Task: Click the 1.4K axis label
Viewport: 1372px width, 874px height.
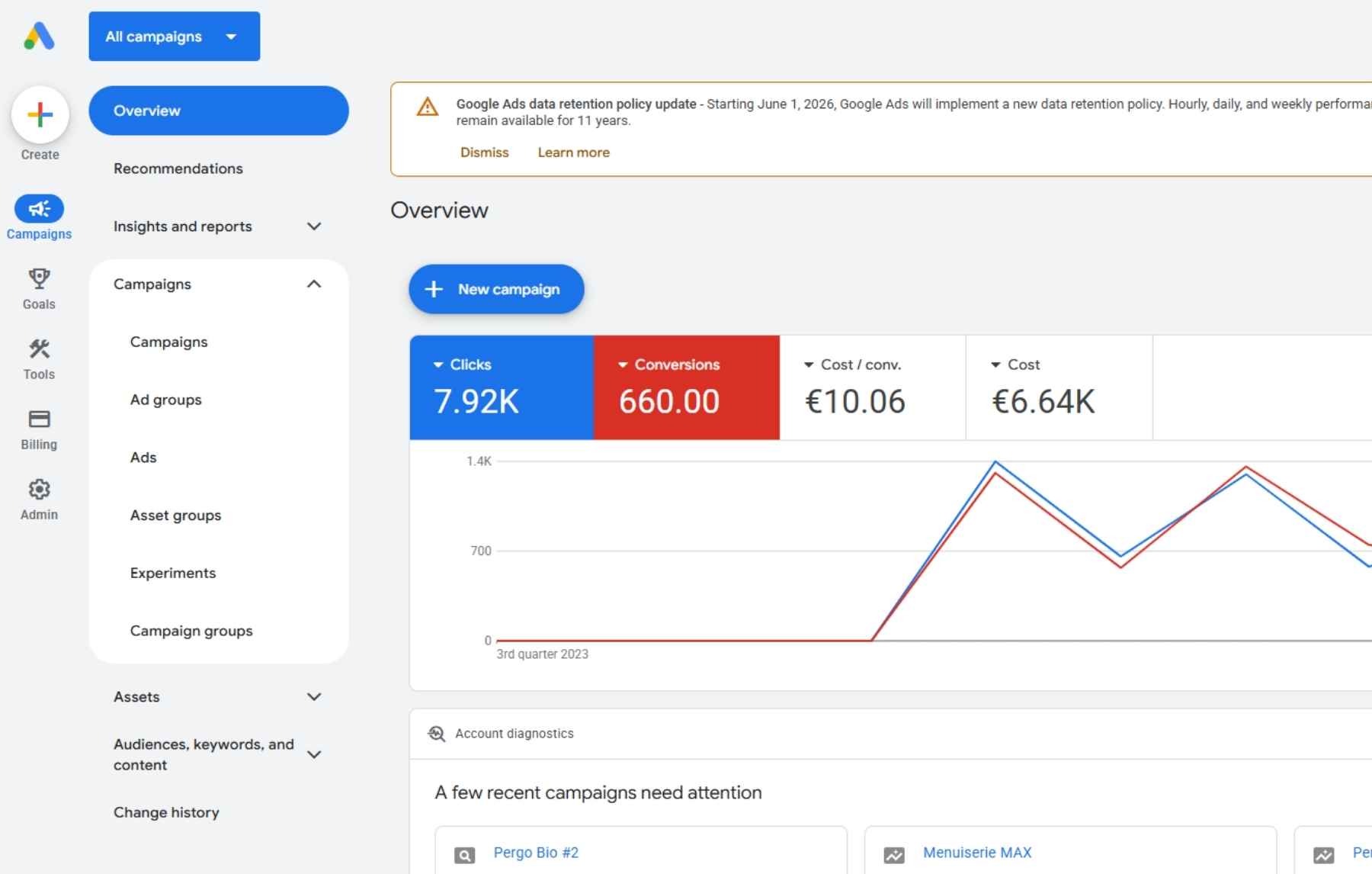Action: pos(479,461)
